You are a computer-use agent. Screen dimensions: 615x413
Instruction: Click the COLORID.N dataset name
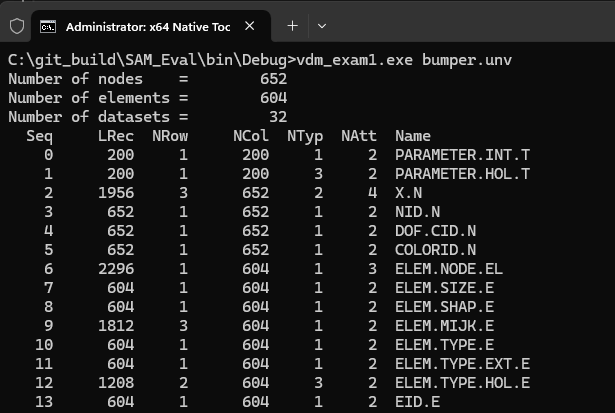[436, 249]
